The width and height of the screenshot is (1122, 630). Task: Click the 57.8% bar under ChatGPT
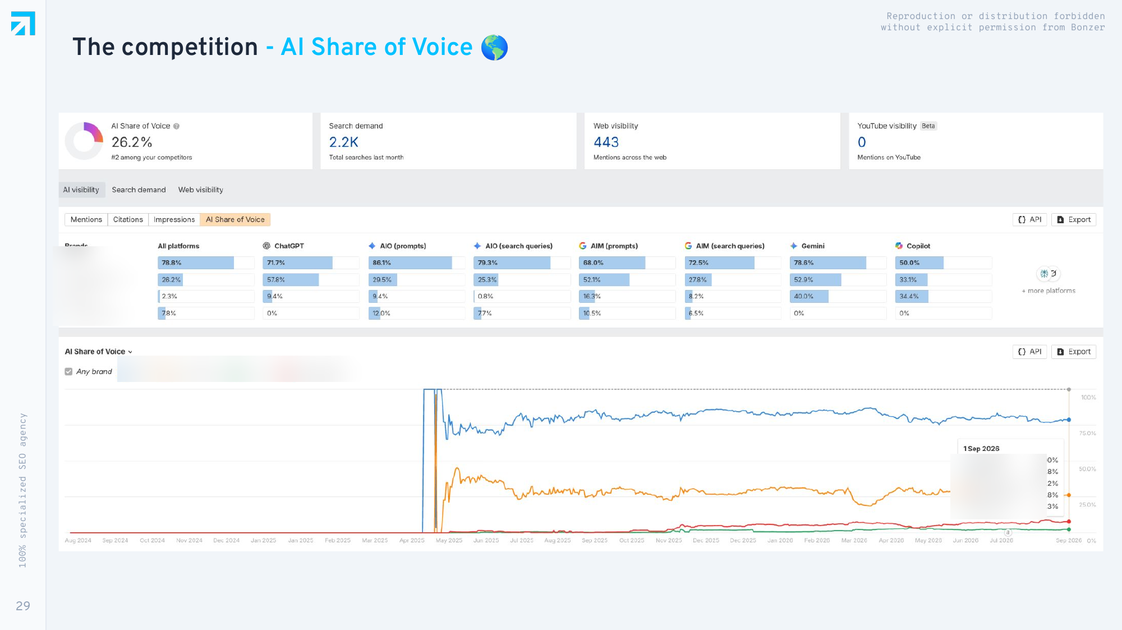point(291,279)
